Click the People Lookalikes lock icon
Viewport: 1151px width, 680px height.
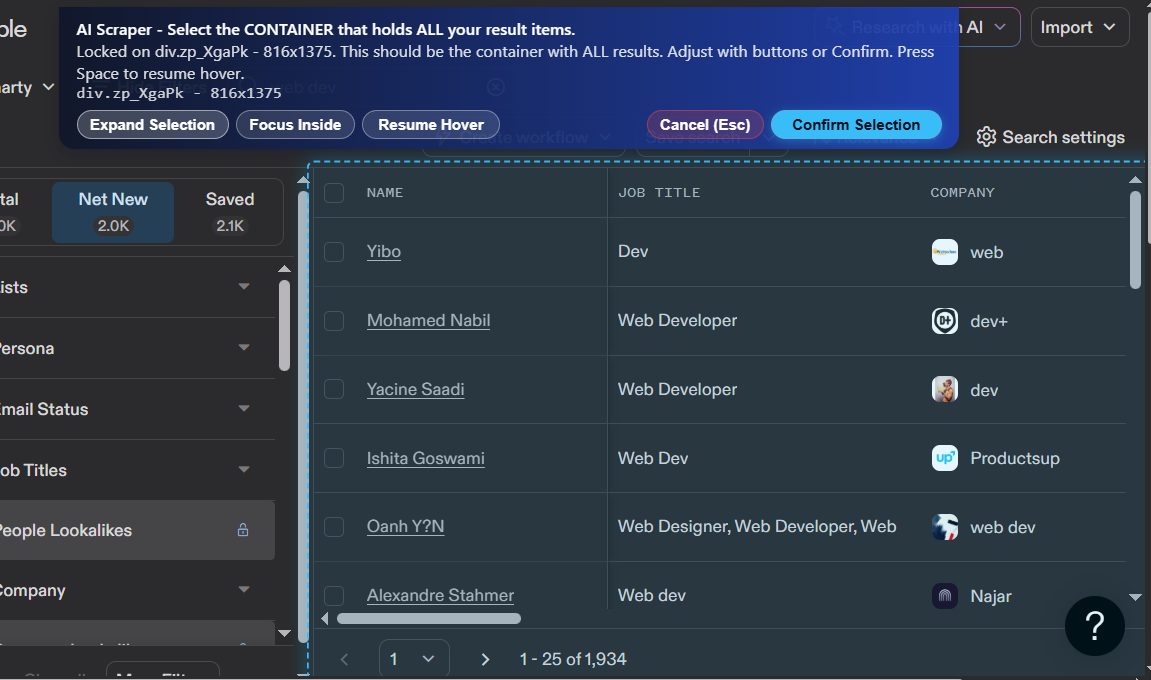coord(243,530)
